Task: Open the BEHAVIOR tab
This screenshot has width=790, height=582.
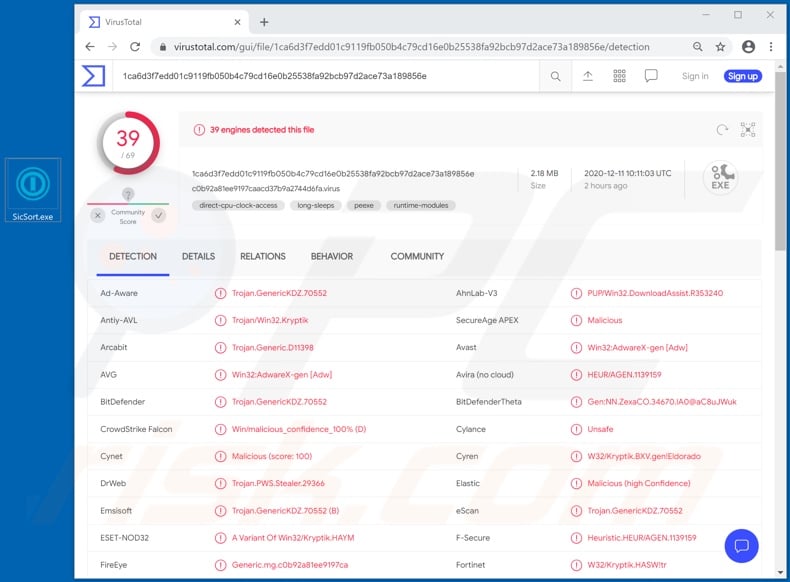Action: click(x=332, y=256)
